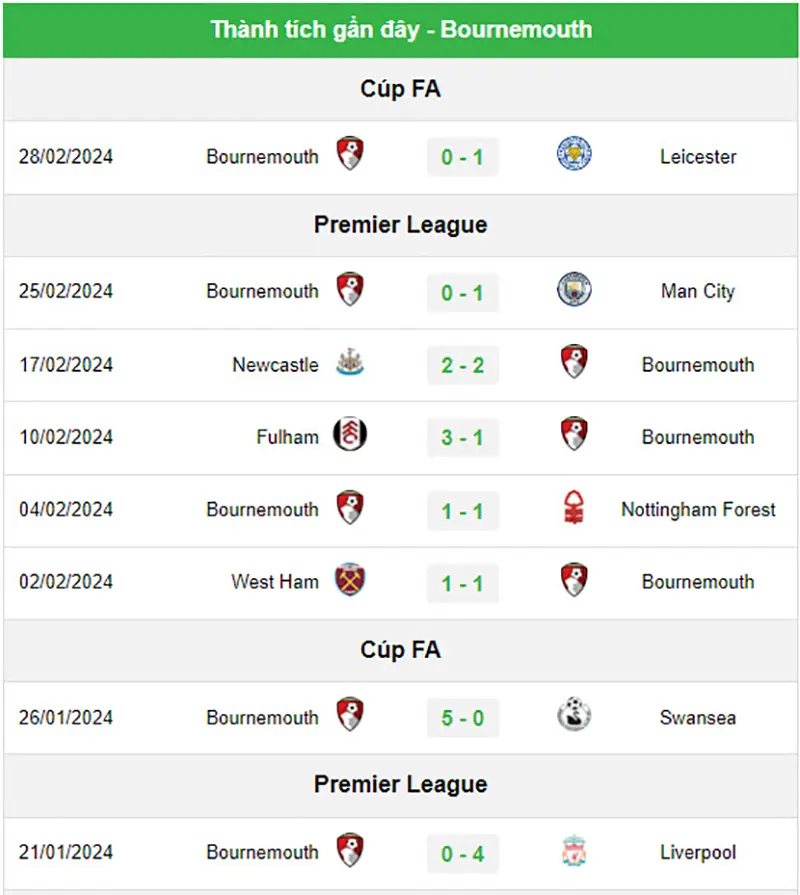Click the Nottingham Forest crest
Viewport: 800px width, 895px height.
pos(574,507)
